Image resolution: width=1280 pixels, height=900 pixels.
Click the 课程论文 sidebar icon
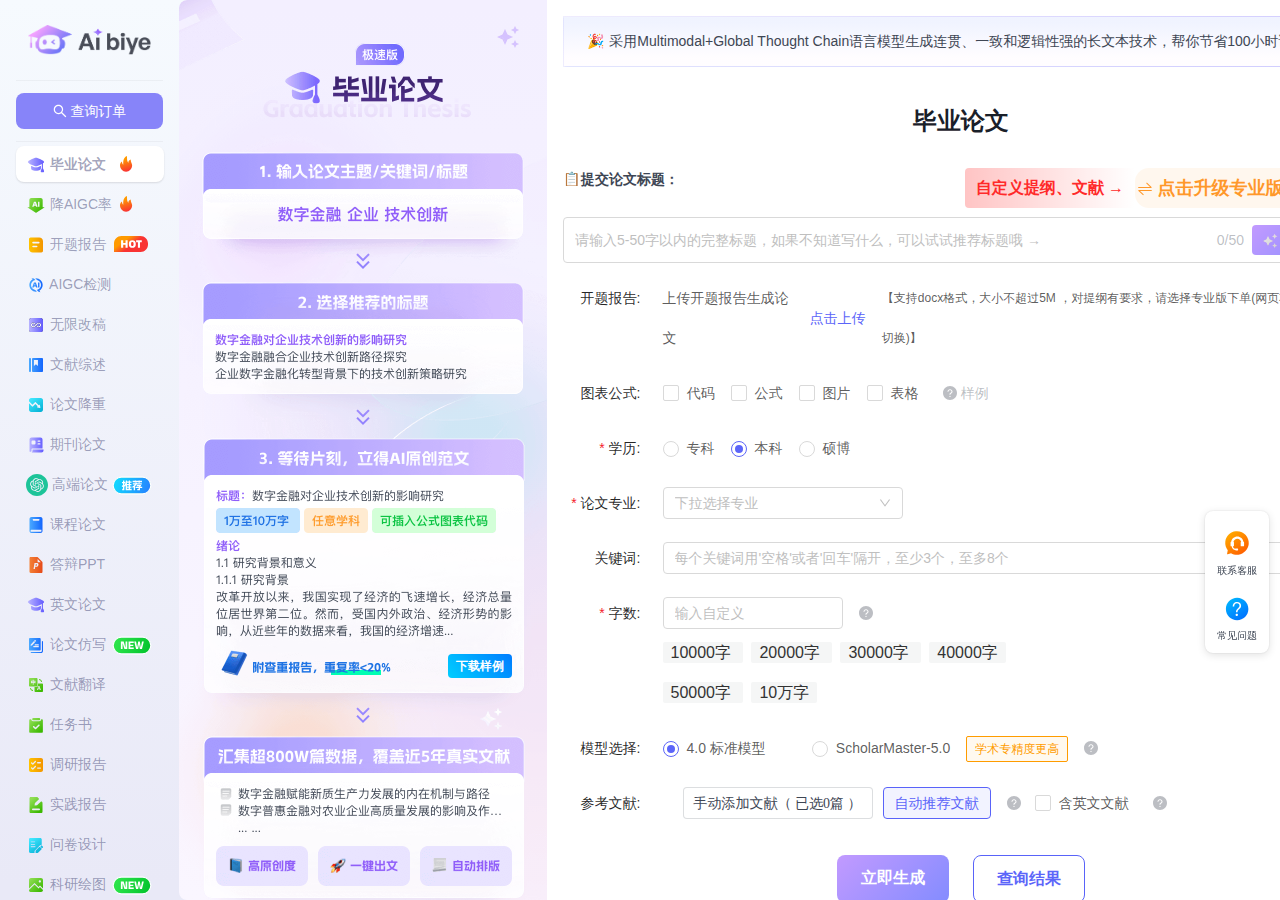(x=36, y=524)
